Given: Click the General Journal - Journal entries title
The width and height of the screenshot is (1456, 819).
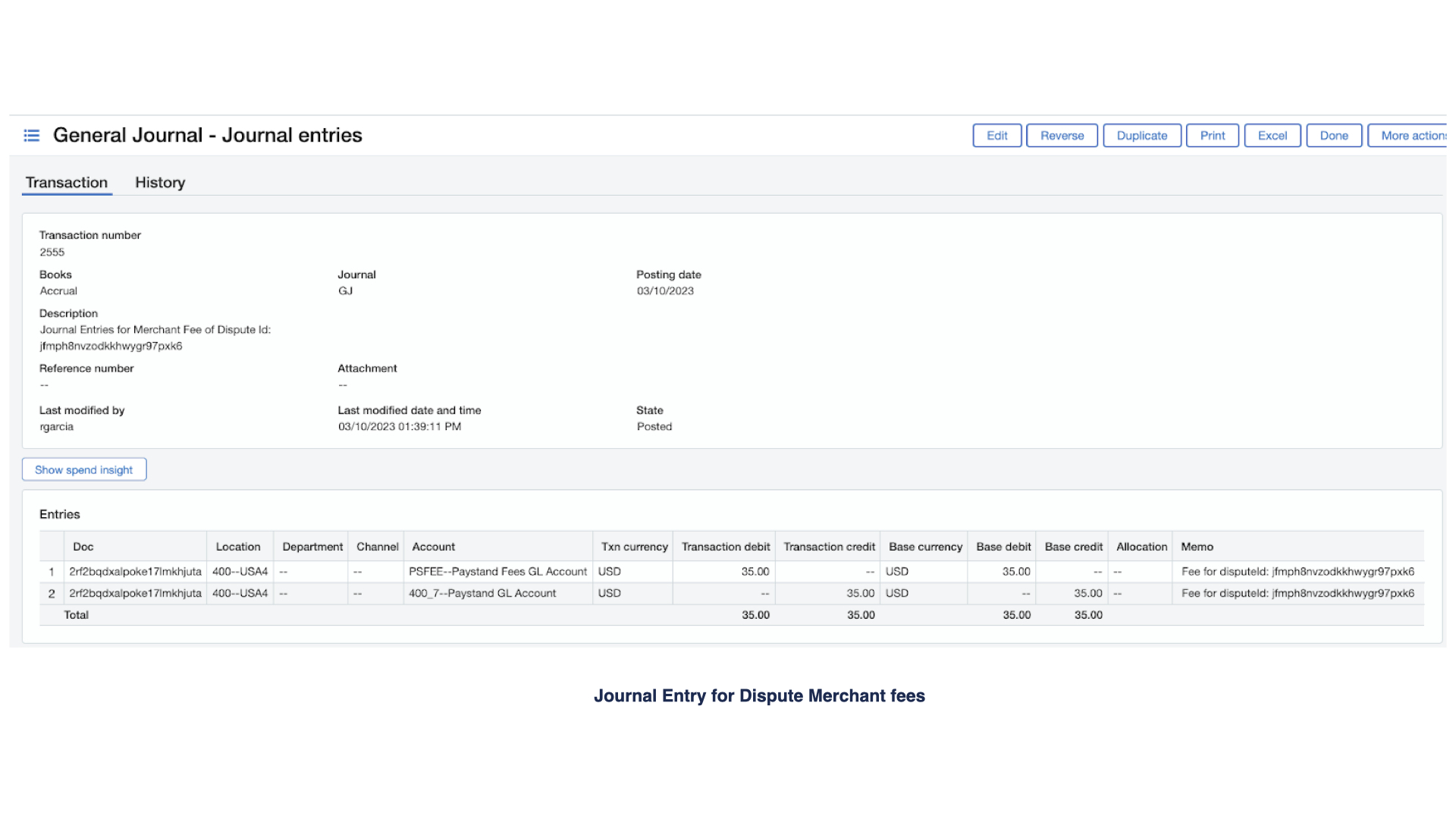Looking at the screenshot, I should (208, 135).
